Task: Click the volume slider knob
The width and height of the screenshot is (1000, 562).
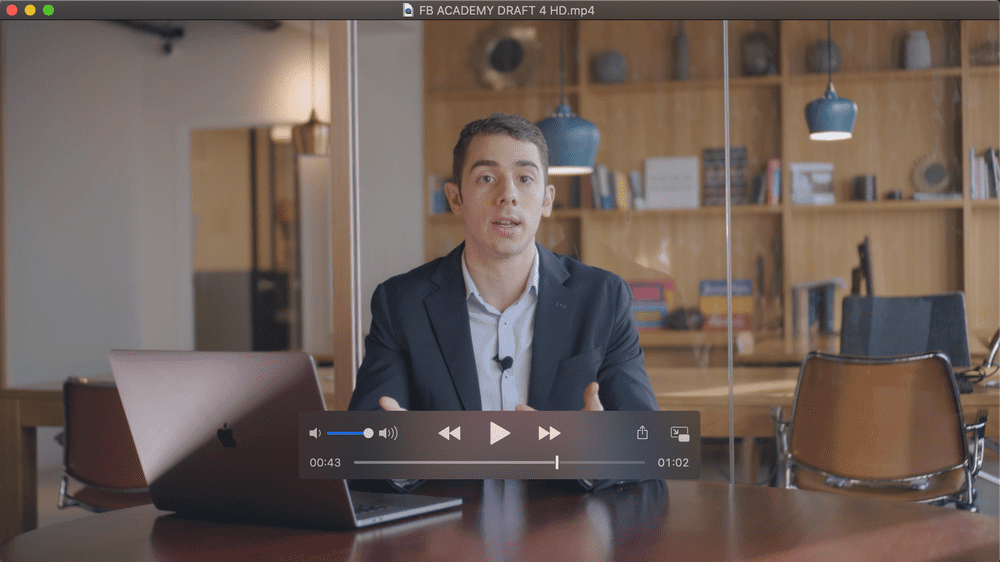Action: (x=368, y=434)
